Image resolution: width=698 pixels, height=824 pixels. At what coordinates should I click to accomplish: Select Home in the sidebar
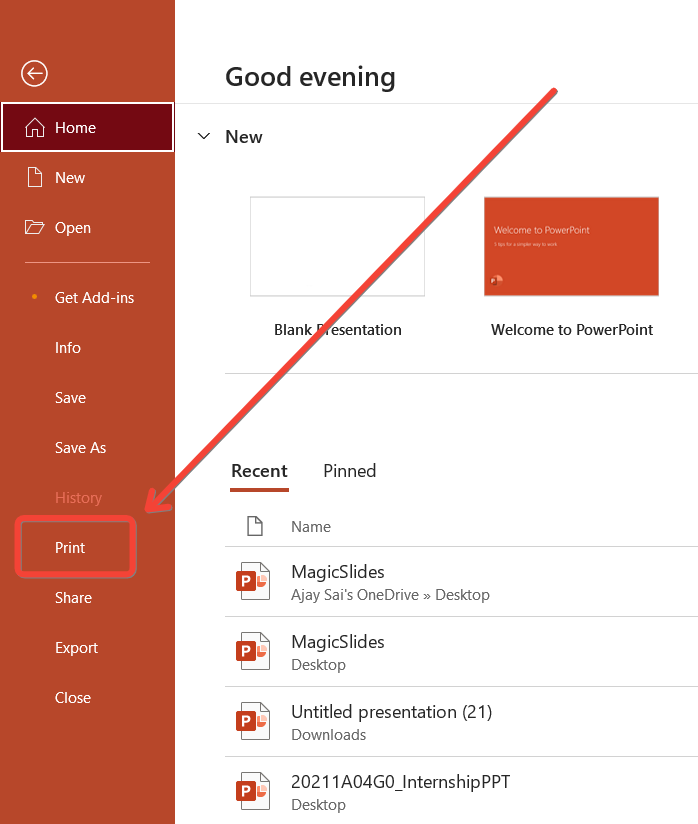[x=87, y=127]
